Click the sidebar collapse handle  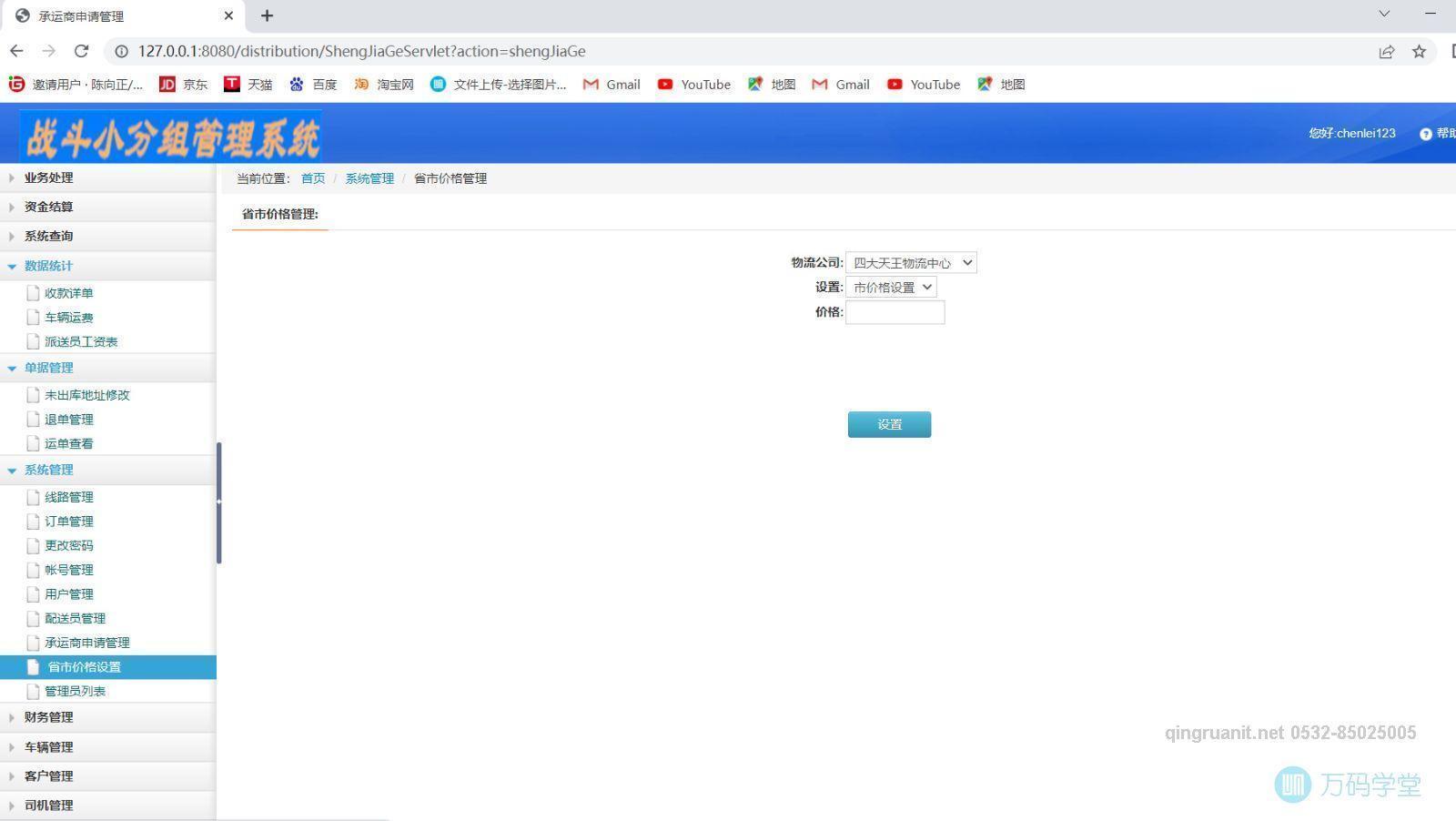coord(218,502)
